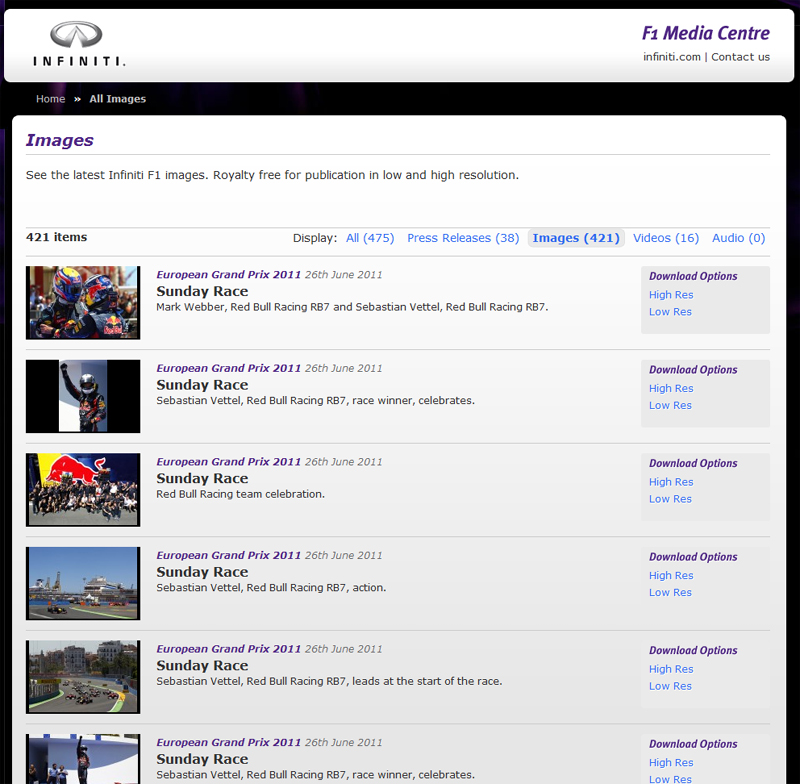This screenshot has height=784, width=800.
Task: Download High Res of Vettel action image
Action: click(x=671, y=576)
